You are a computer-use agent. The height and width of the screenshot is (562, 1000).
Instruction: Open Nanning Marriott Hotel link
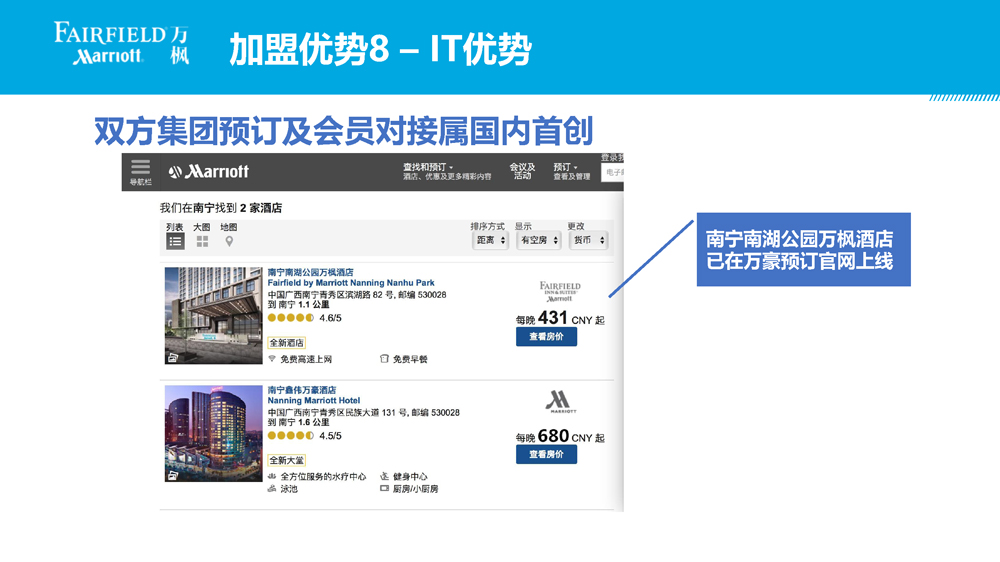tap(314, 401)
